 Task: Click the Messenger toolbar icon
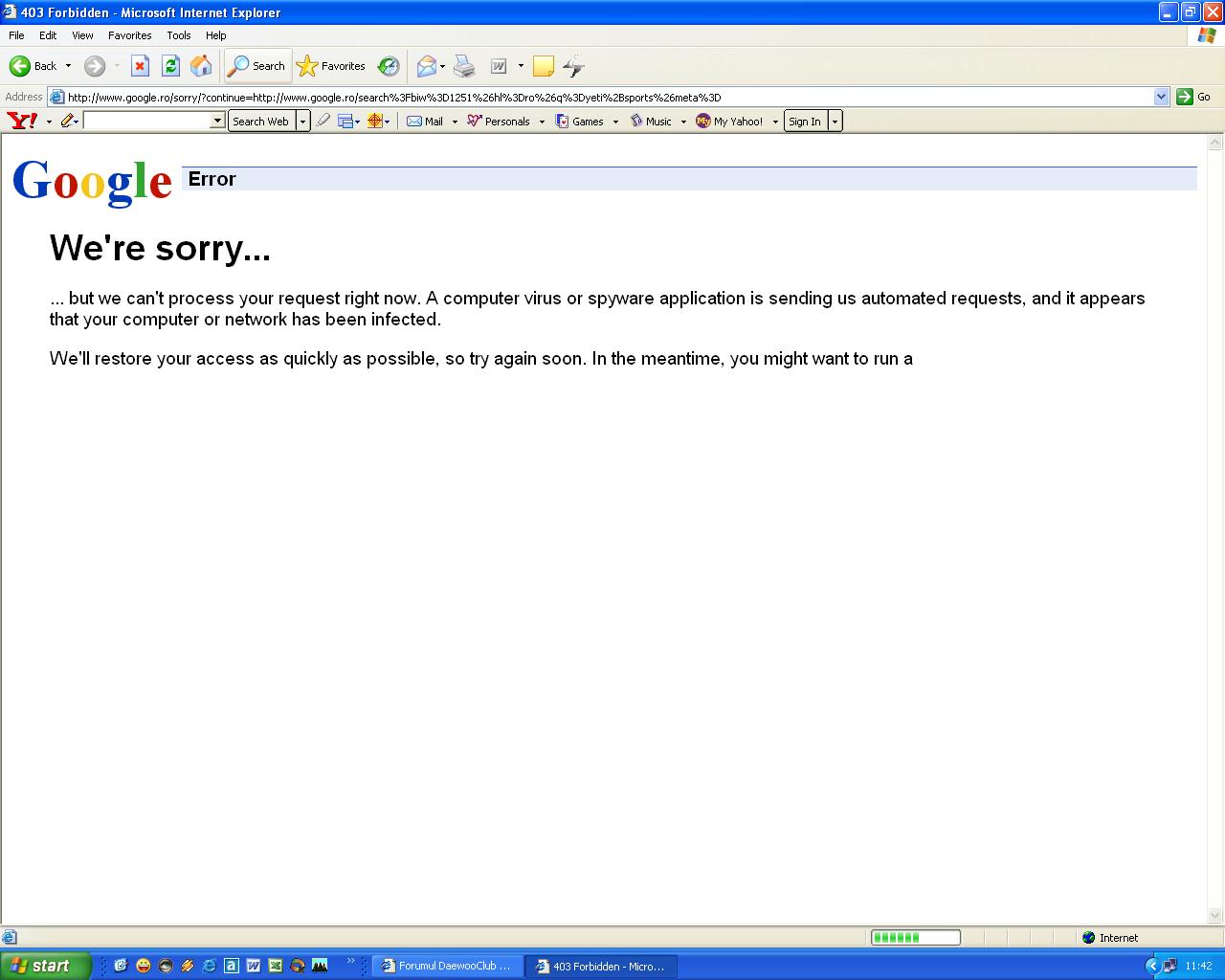click(573, 66)
